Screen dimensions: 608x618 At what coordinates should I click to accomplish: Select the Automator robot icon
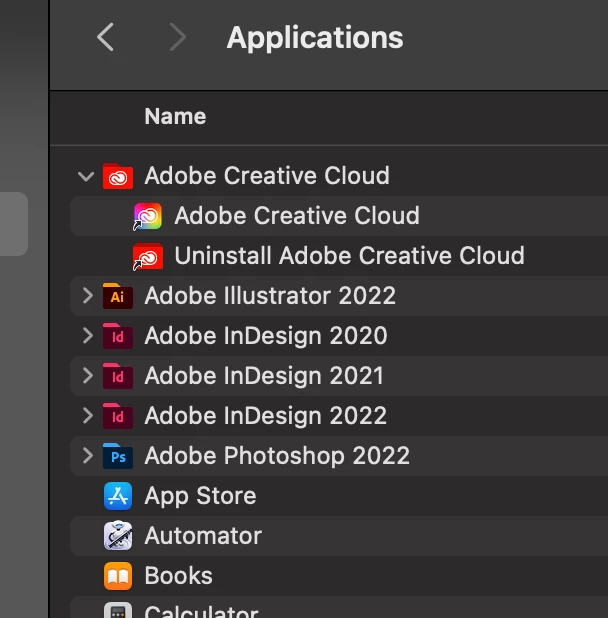[118, 536]
